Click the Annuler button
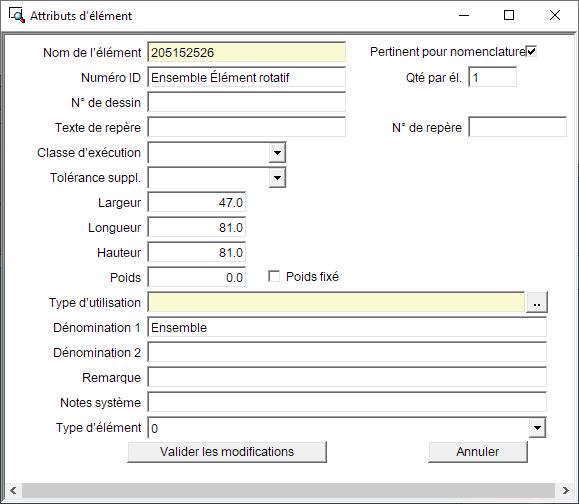 (x=478, y=452)
